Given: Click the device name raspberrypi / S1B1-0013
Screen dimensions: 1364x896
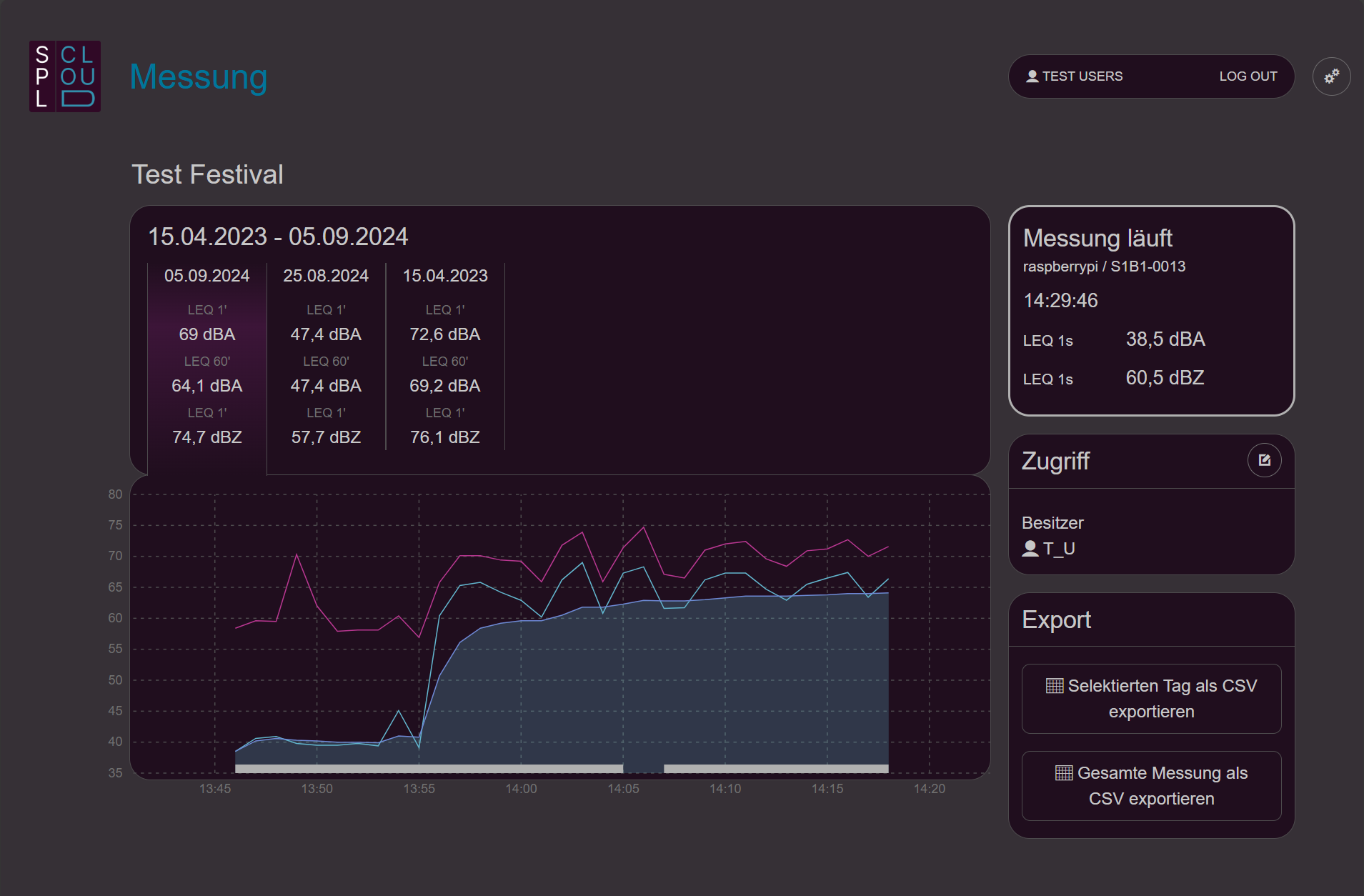Looking at the screenshot, I should tap(1104, 267).
